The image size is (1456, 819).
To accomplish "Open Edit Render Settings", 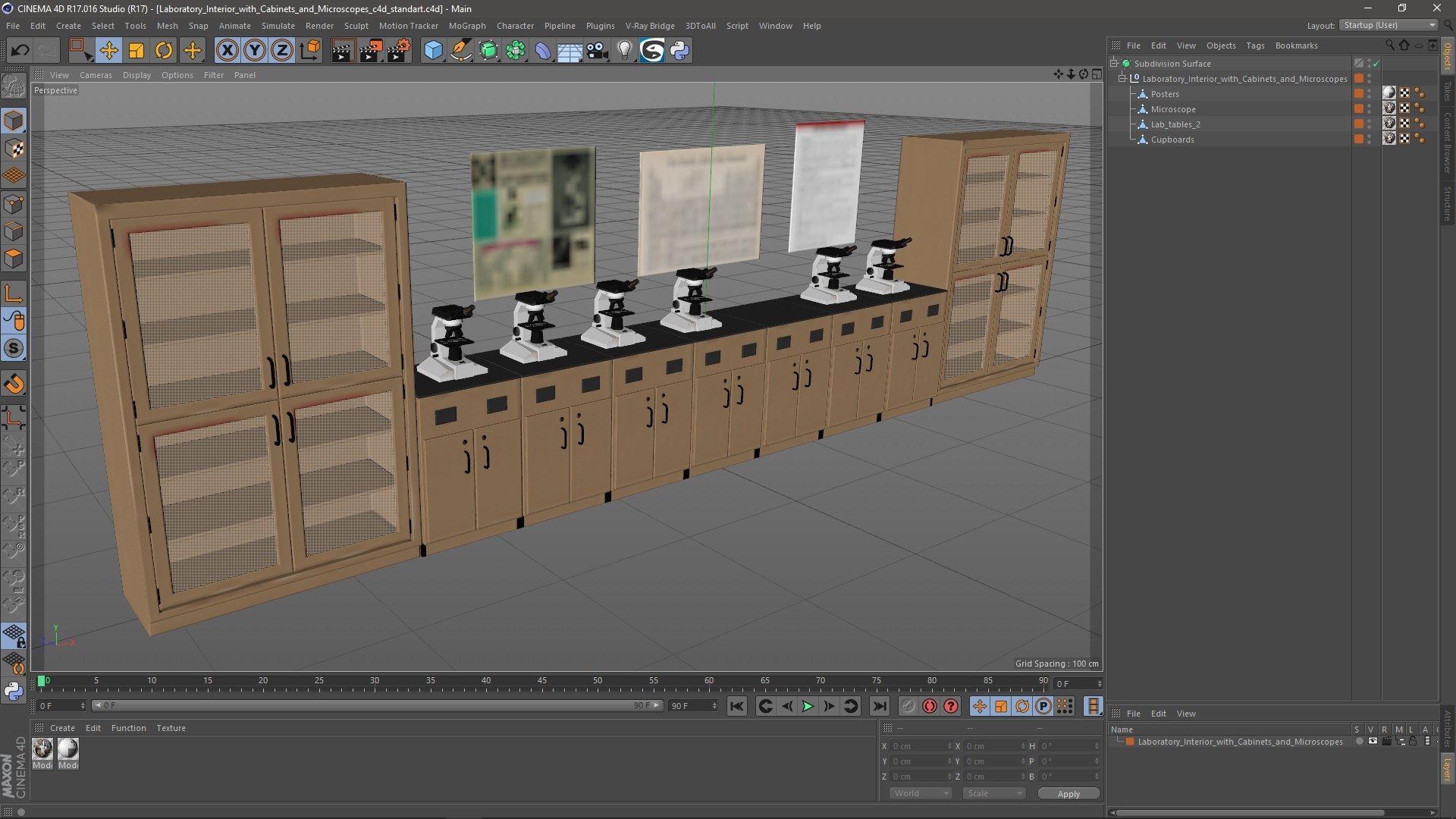I will [399, 51].
